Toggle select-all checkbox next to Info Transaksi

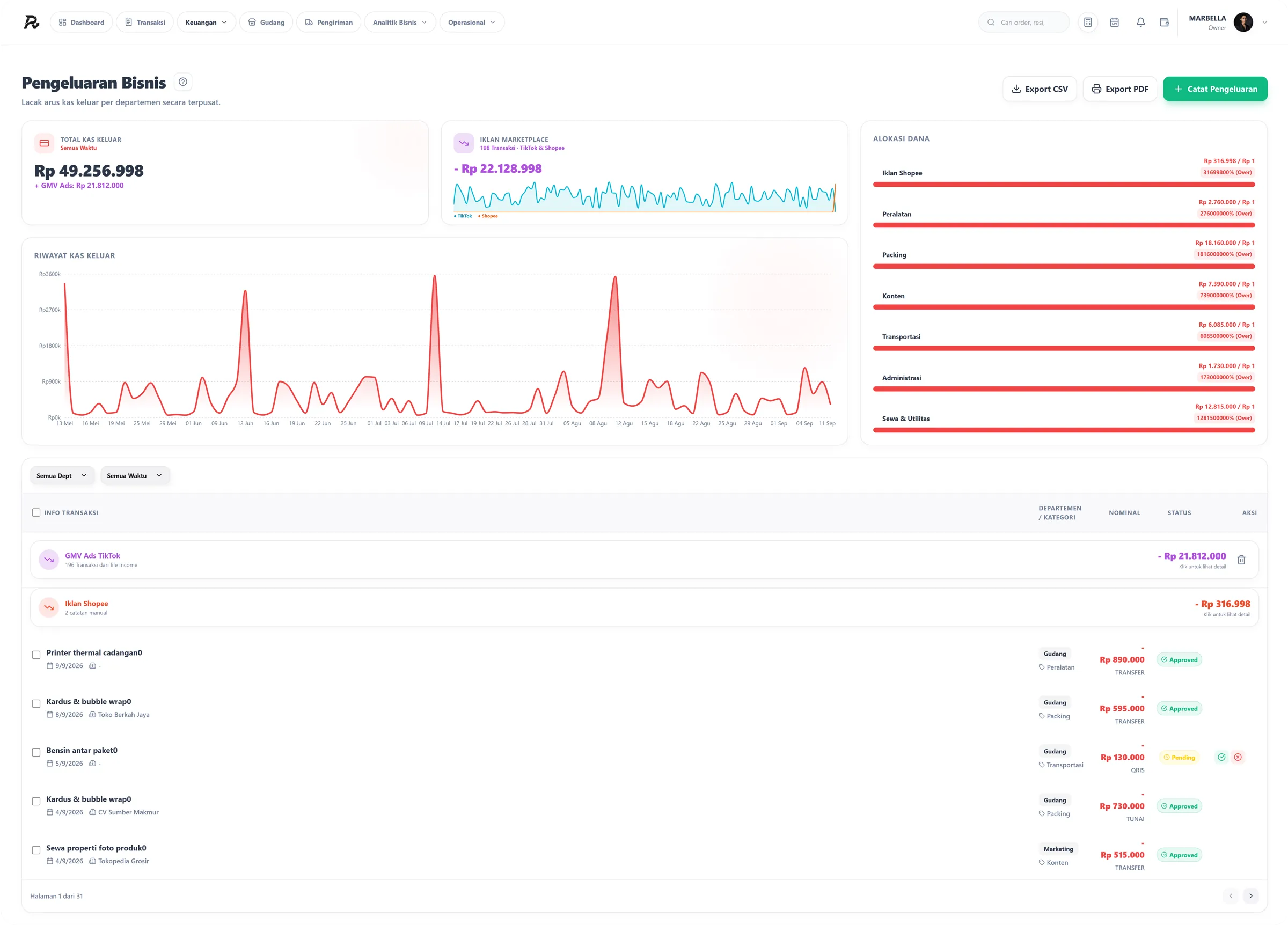[x=36, y=513]
